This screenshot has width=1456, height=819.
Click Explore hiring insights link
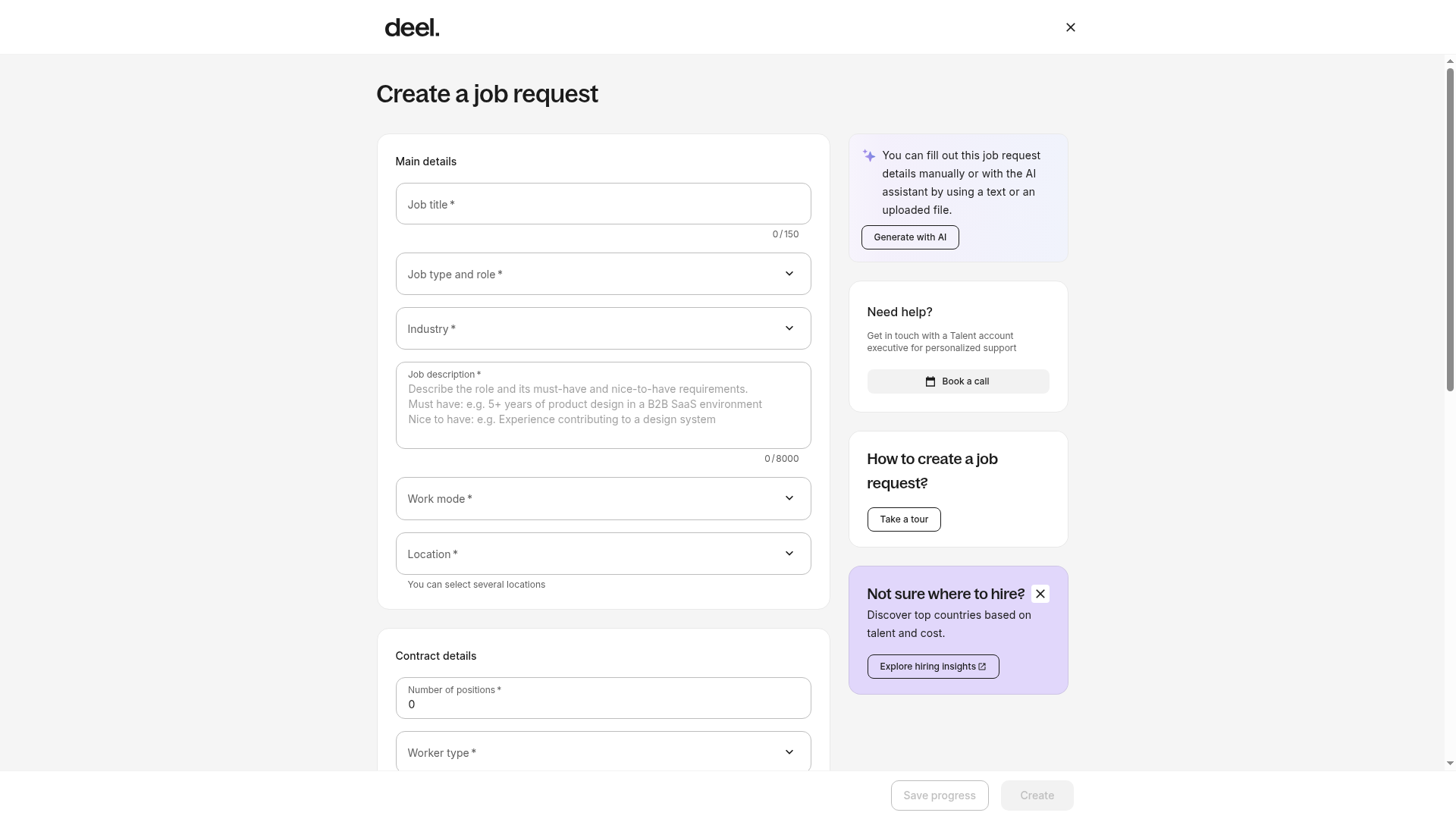(933, 667)
